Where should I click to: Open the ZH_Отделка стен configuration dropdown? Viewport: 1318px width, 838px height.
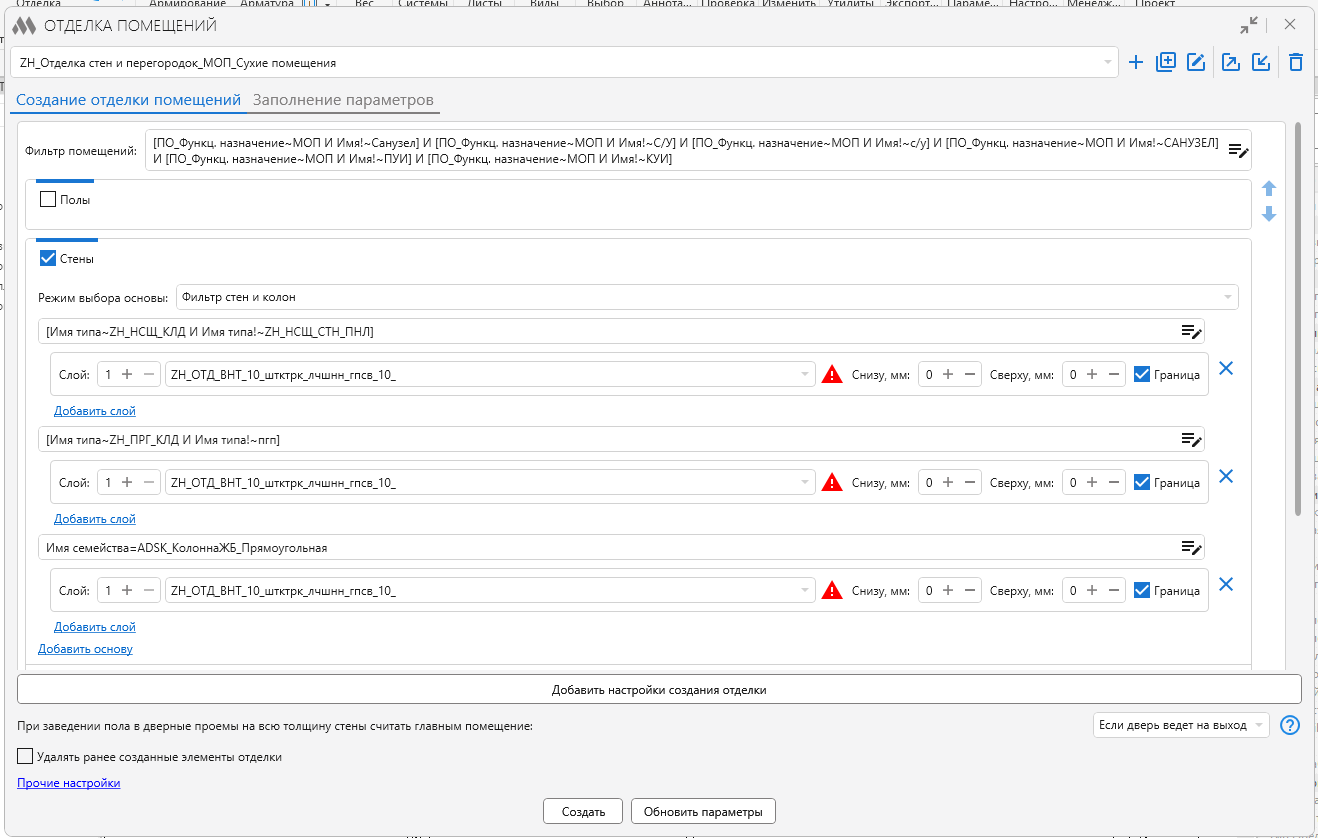coord(565,62)
